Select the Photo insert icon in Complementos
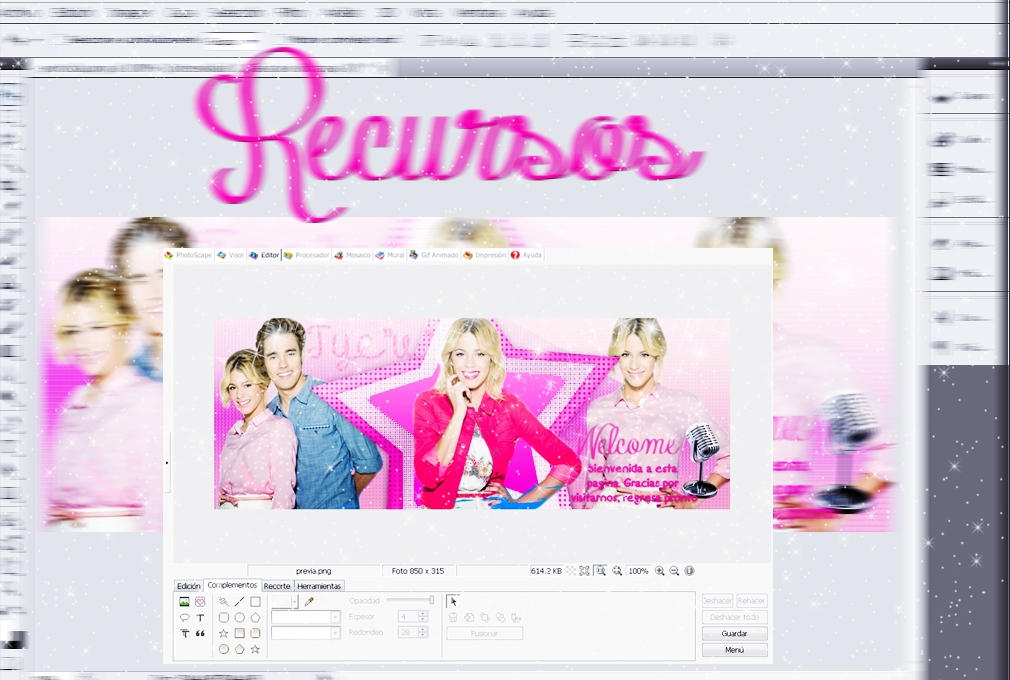Viewport: 1010px width, 680px height. pyautogui.click(x=184, y=601)
